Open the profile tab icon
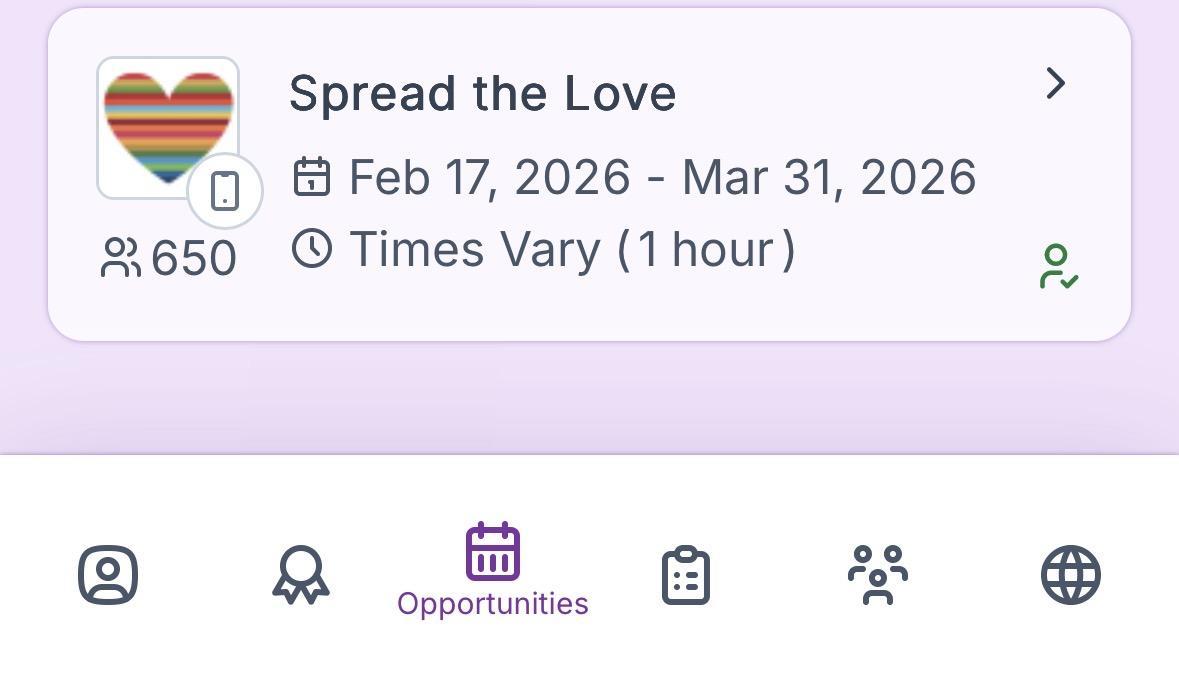This screenshot has height=683, width=1179. (x=108, y=575)
